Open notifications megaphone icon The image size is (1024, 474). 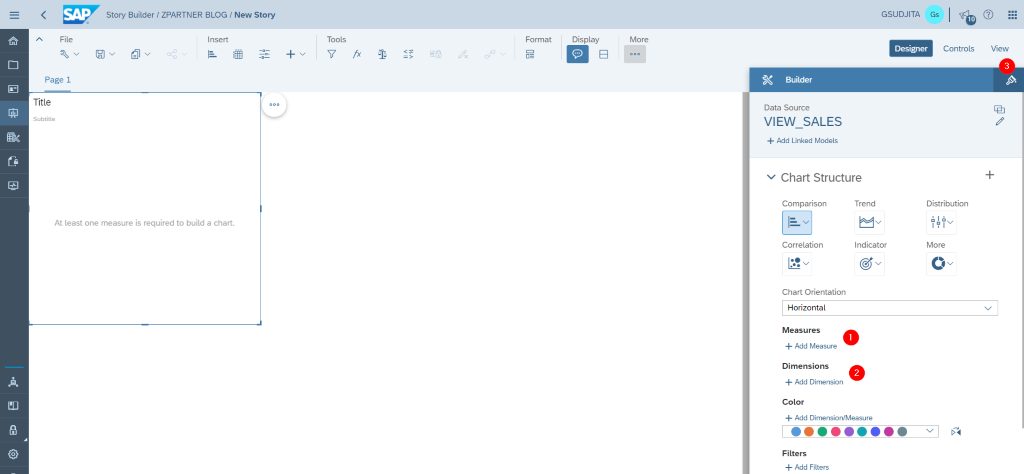(965, 14)
